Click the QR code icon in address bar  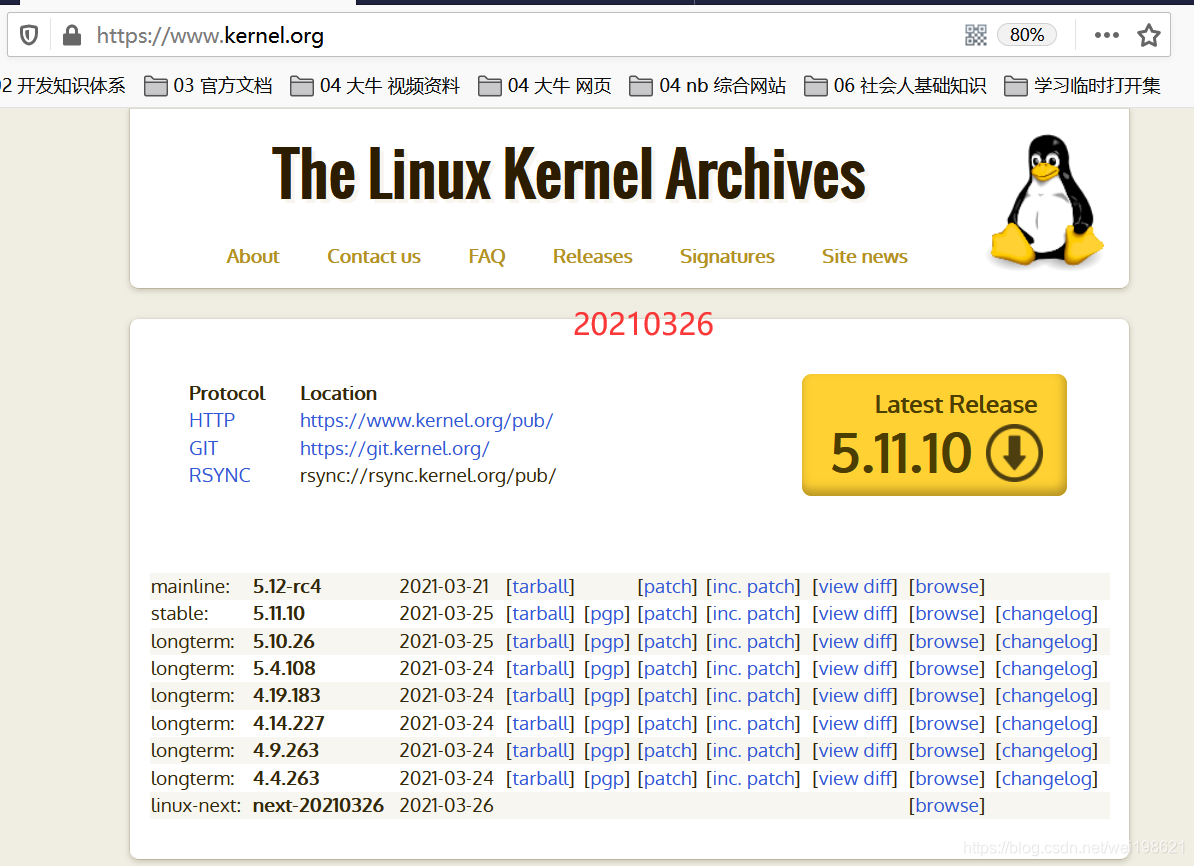pos(975,35)
